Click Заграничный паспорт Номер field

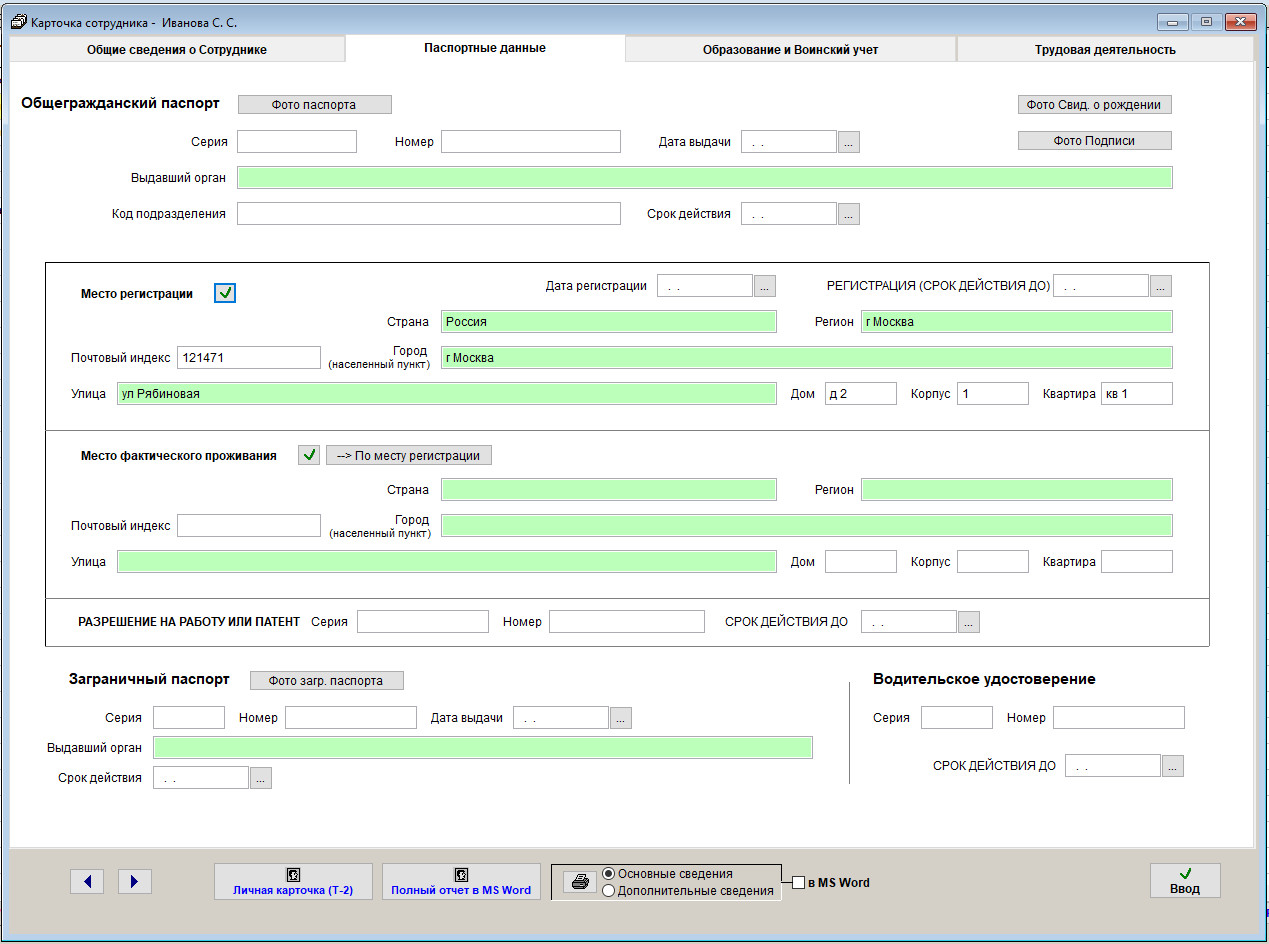(351, 717)
